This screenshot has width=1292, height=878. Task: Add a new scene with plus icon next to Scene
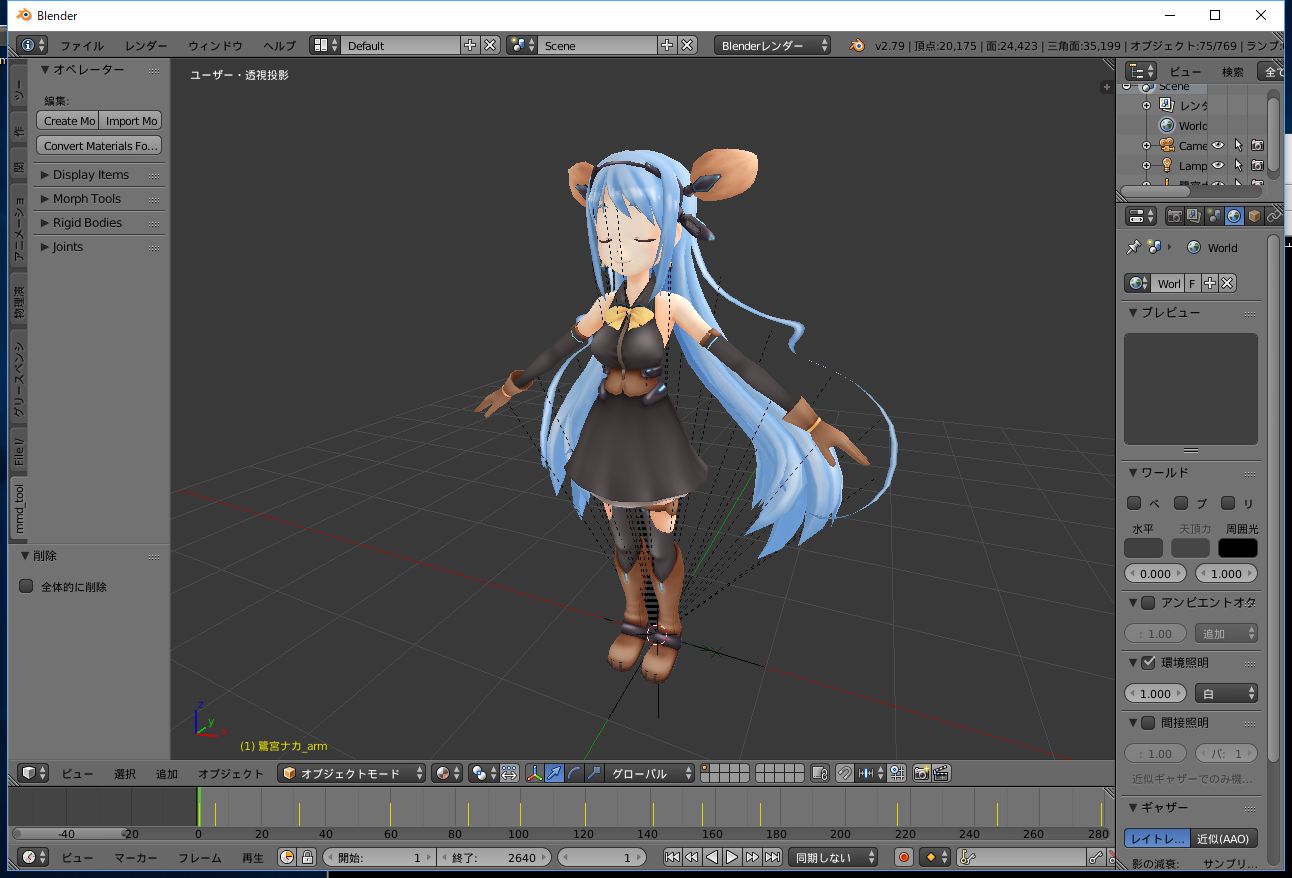[x=667, y=45]
